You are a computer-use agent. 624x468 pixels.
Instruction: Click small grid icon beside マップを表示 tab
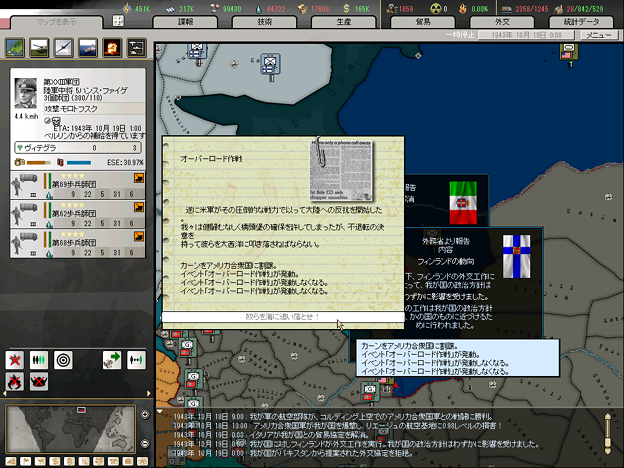pos(118,21)
